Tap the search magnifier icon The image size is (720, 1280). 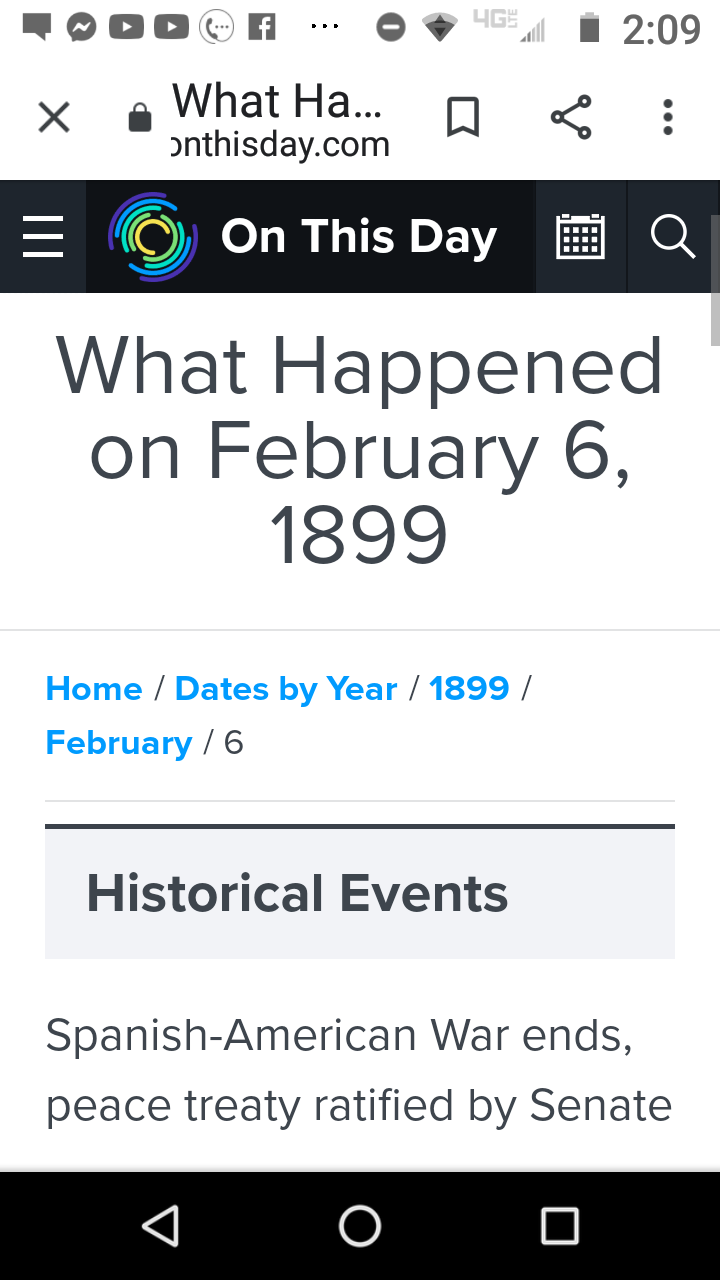pyautogui.click(x=672, y=237)
